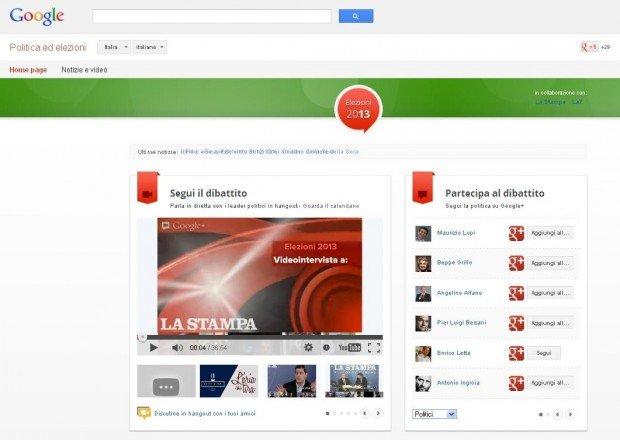Add Pier Luigi Bersani to circles

point(550,323)
